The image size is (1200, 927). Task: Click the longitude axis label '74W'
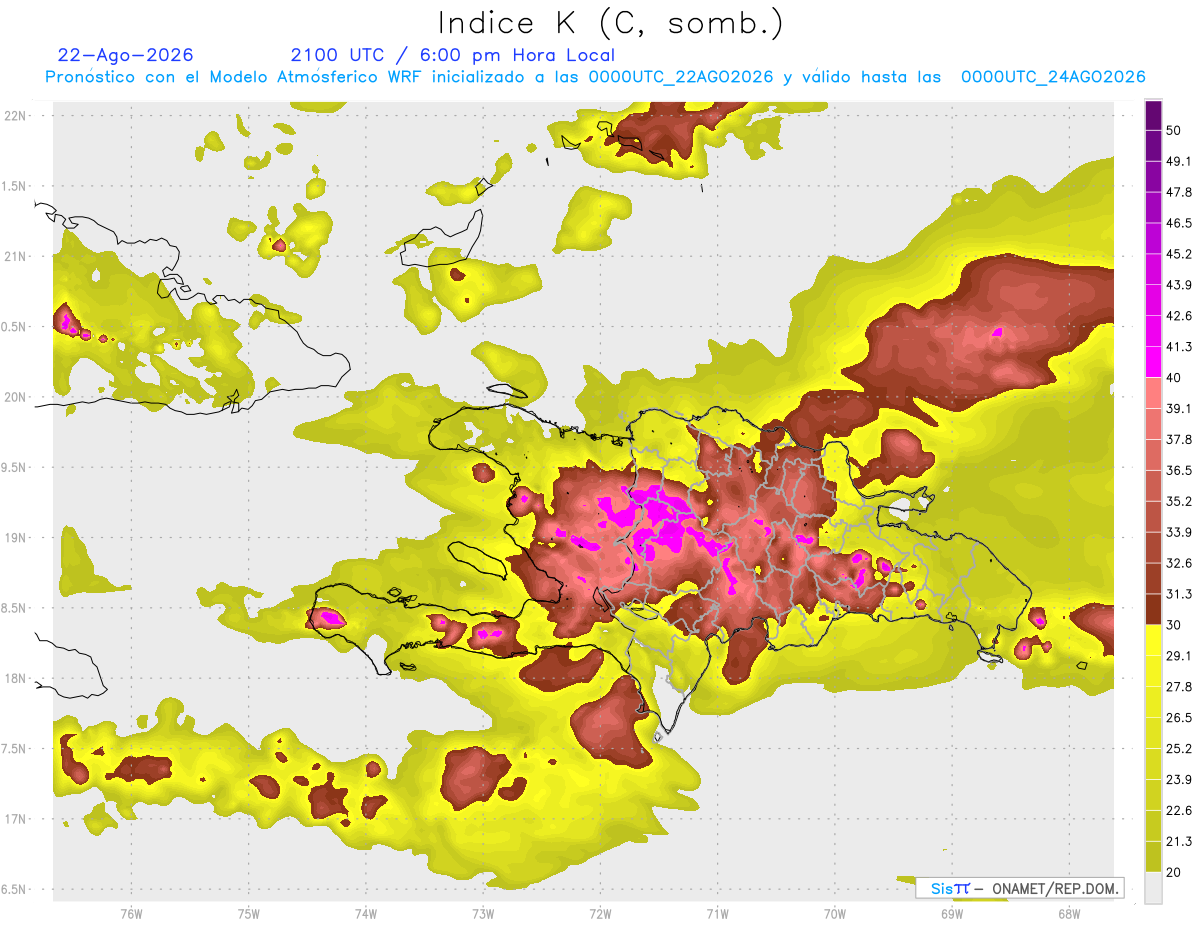pyautogui.click(x=366, y=913)
